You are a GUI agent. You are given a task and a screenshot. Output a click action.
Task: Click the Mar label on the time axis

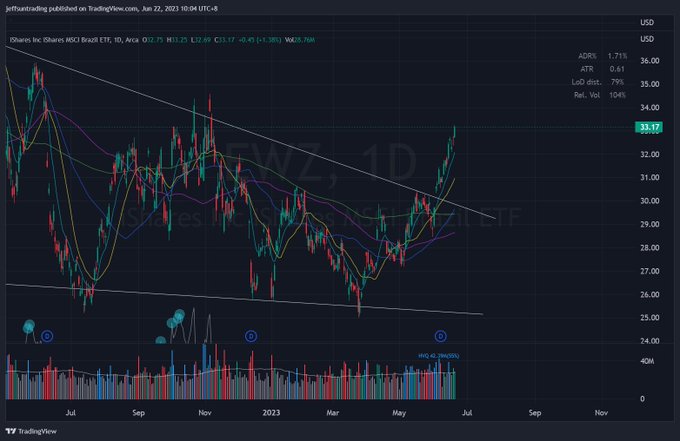[x=333, y=413]
